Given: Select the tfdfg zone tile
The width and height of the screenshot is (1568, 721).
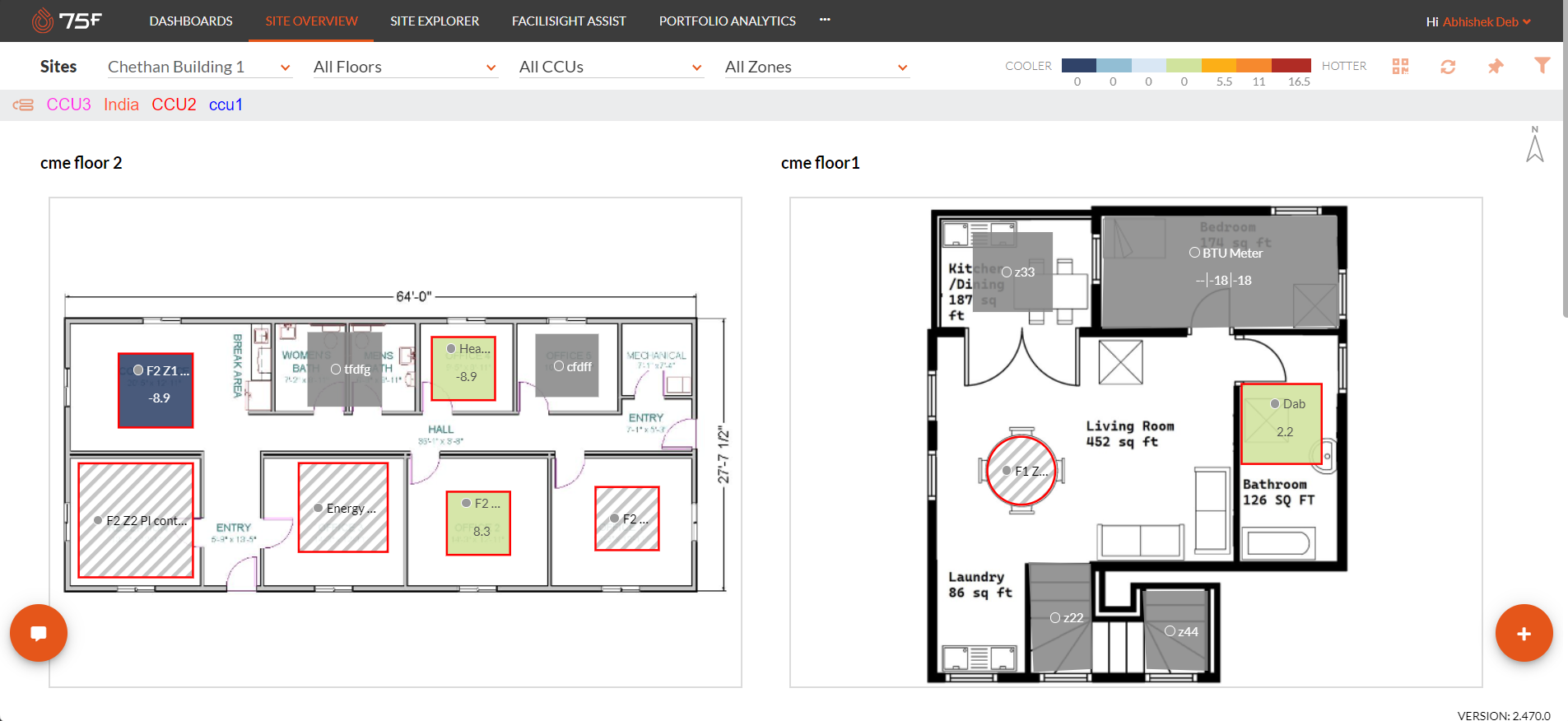Looking at the screenshot, I should coord(345,370).
